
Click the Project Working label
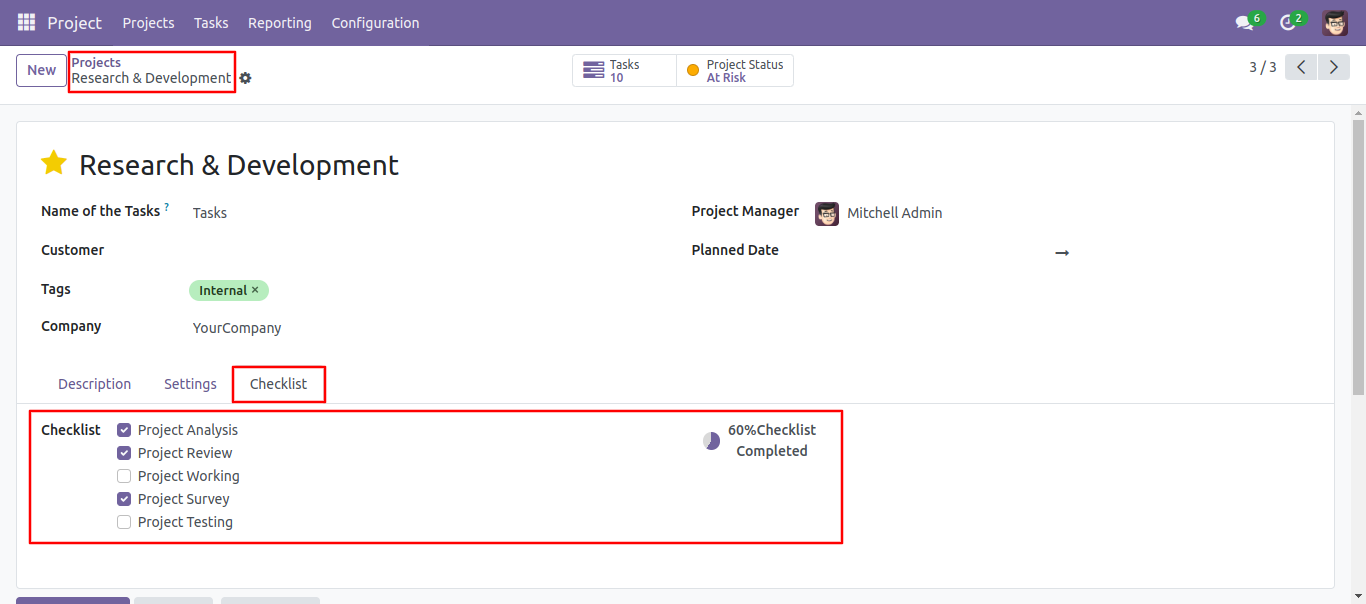(189, 476)
